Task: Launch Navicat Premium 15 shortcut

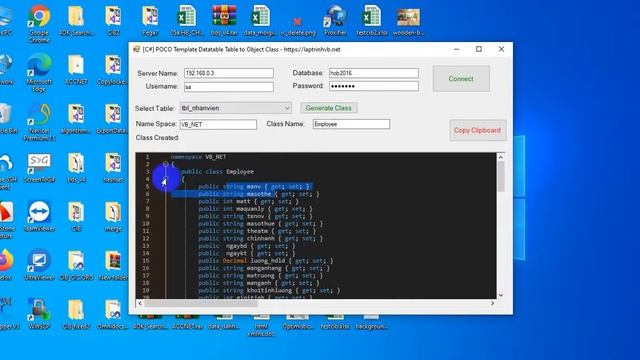Action: click(39, 122)
